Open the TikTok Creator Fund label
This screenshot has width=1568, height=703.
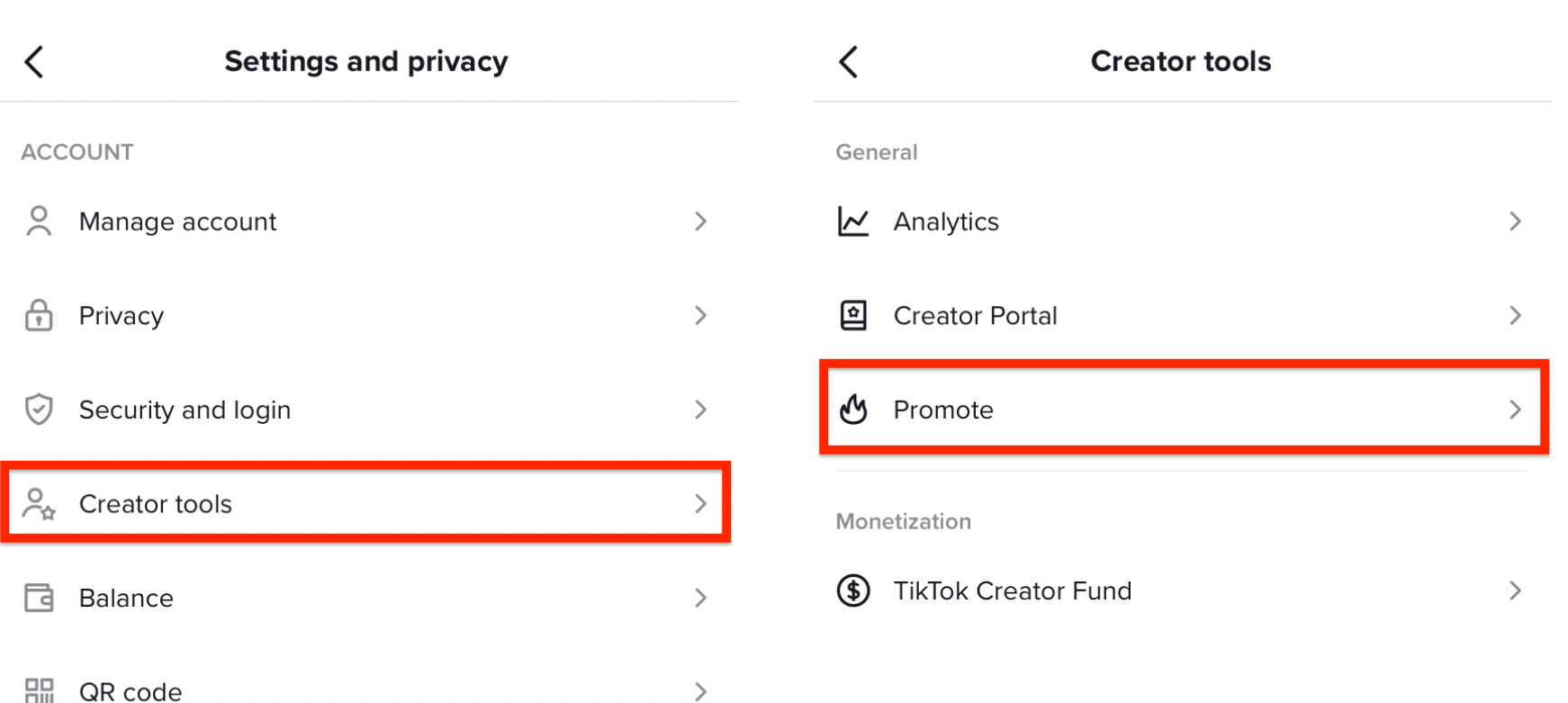tap(1013, 590)
